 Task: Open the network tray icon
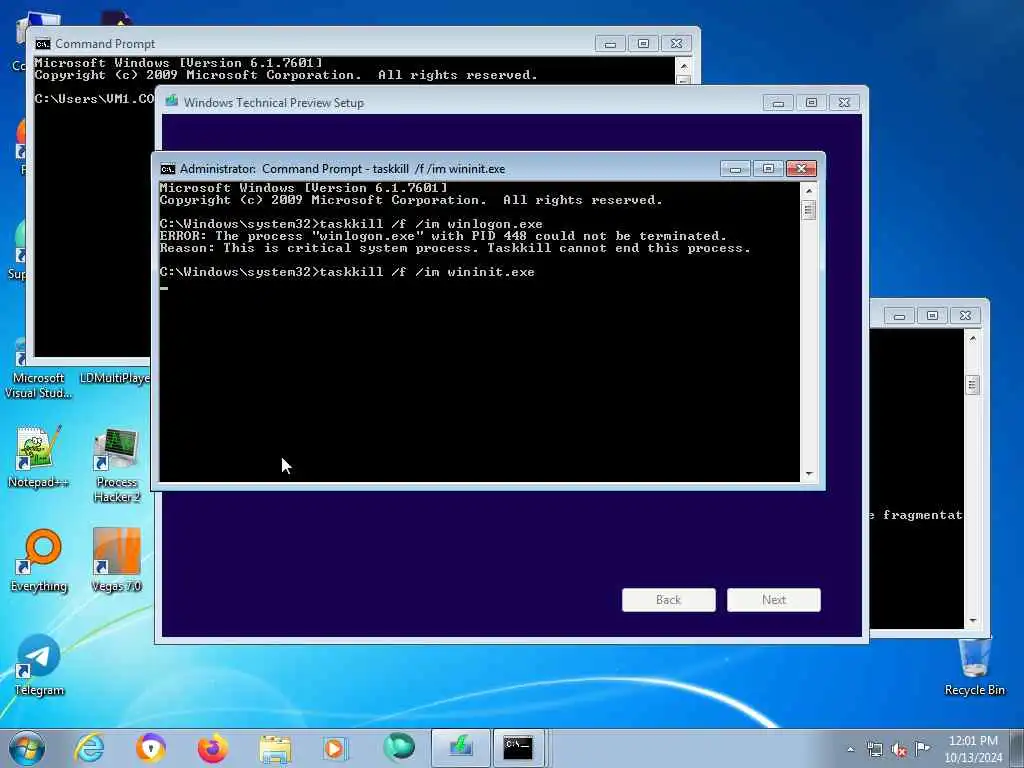click(874, 749)
